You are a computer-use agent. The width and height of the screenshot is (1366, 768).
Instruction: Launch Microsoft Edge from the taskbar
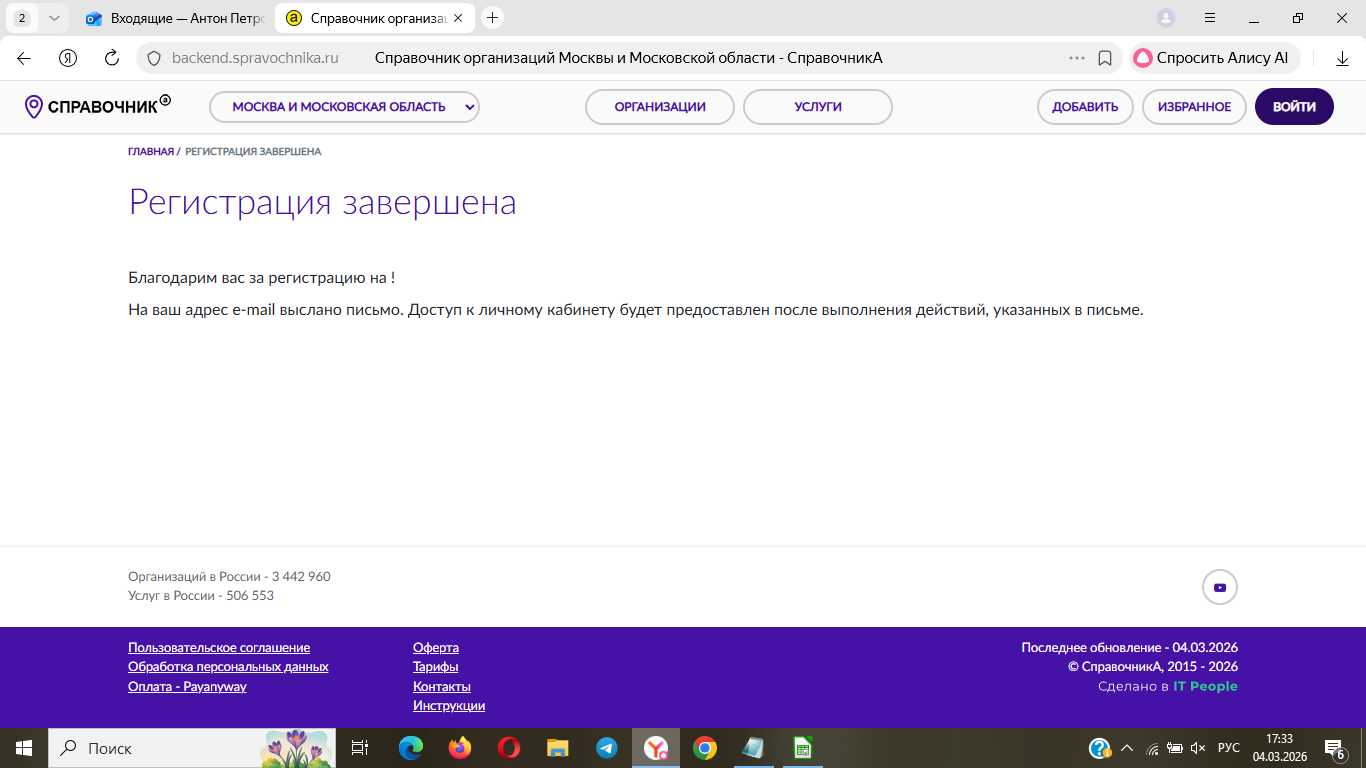411,748
